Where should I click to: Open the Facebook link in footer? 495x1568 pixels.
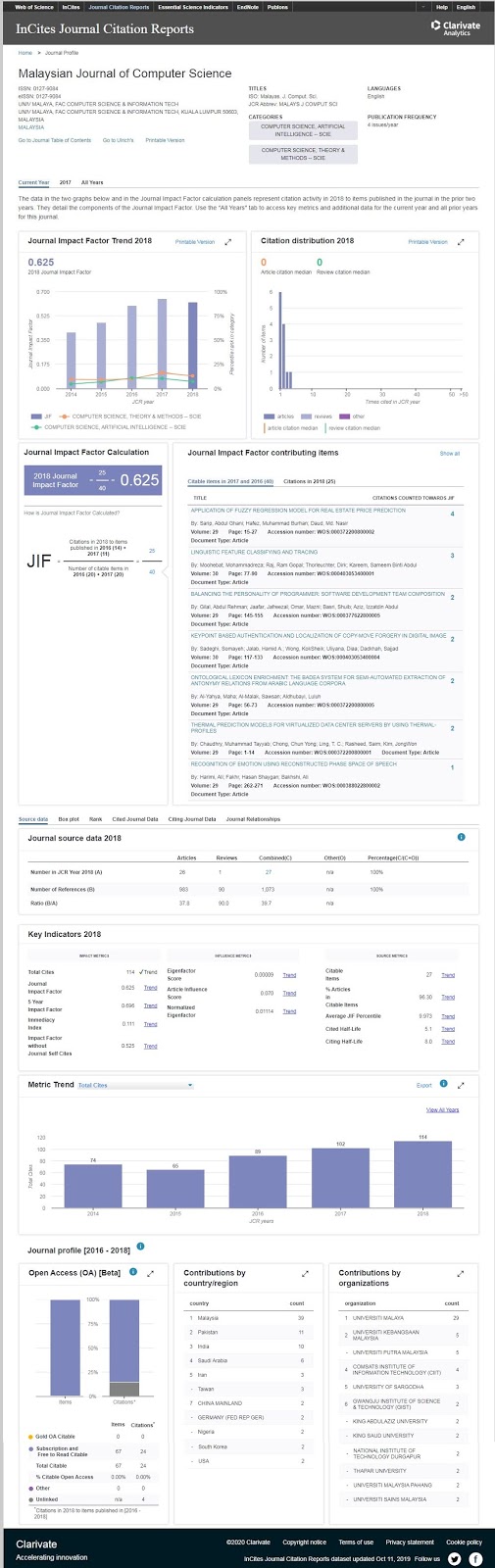[x=475, y=1557]
